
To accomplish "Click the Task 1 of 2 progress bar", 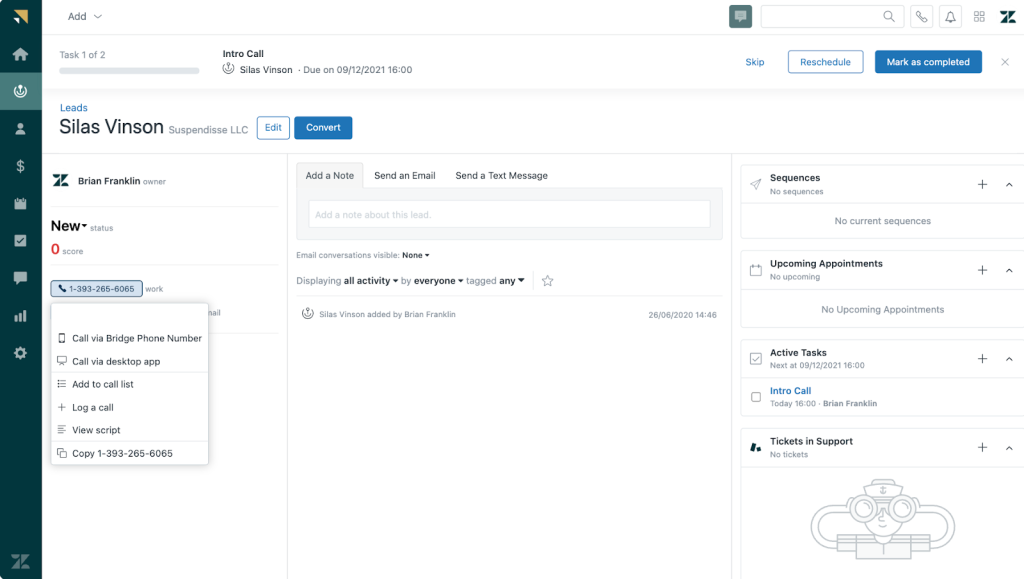I will coord(128,71).
